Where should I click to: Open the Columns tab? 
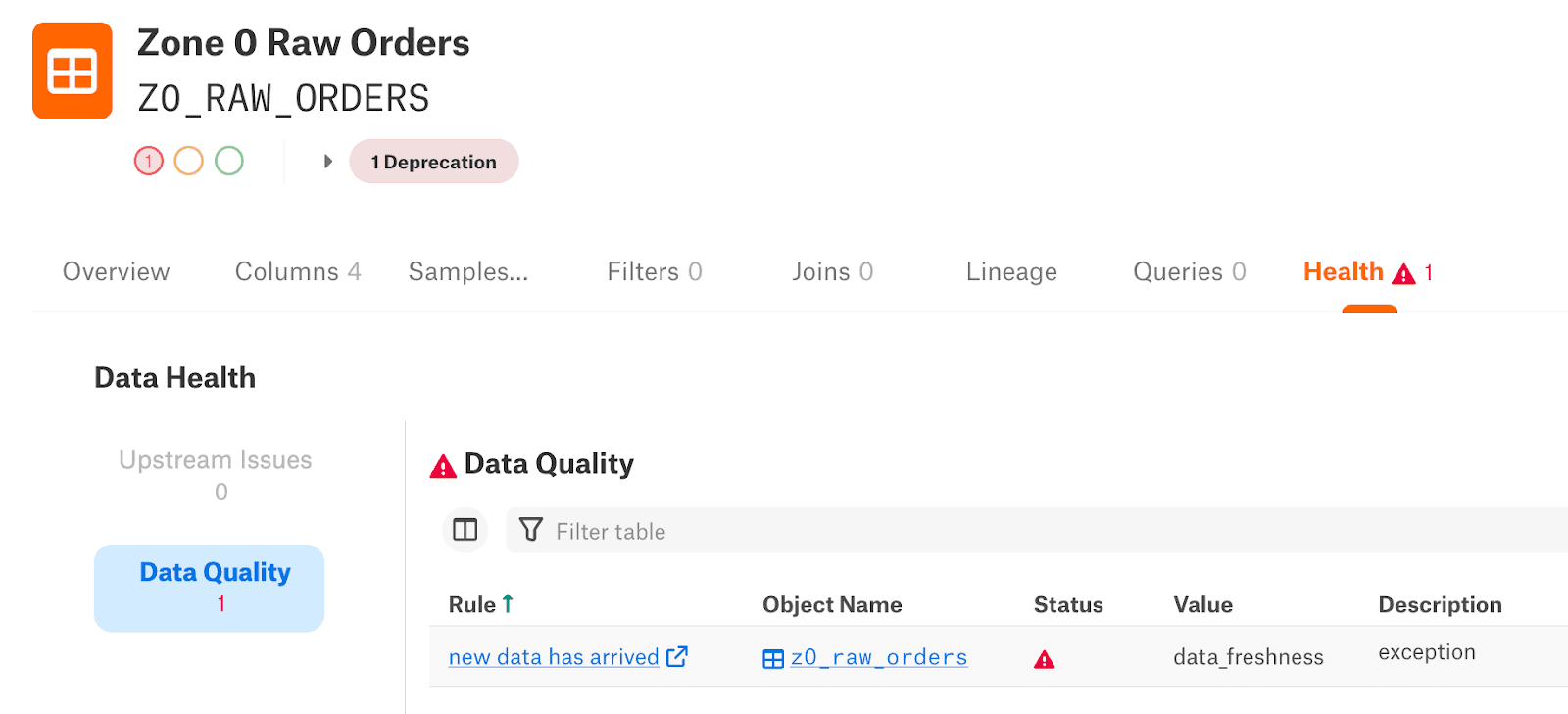point(297,272)
